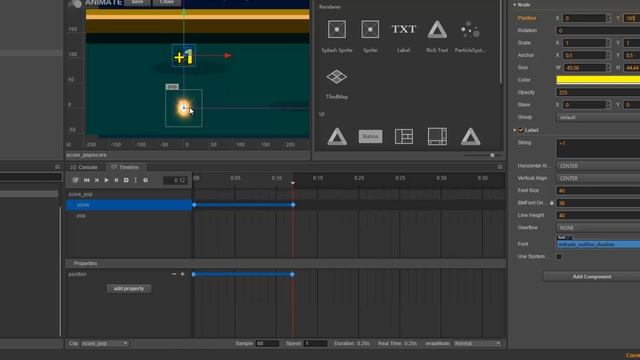Click the Add Component button
The height and width of the screenshot is (360, 640).
[x=591, y=276]
